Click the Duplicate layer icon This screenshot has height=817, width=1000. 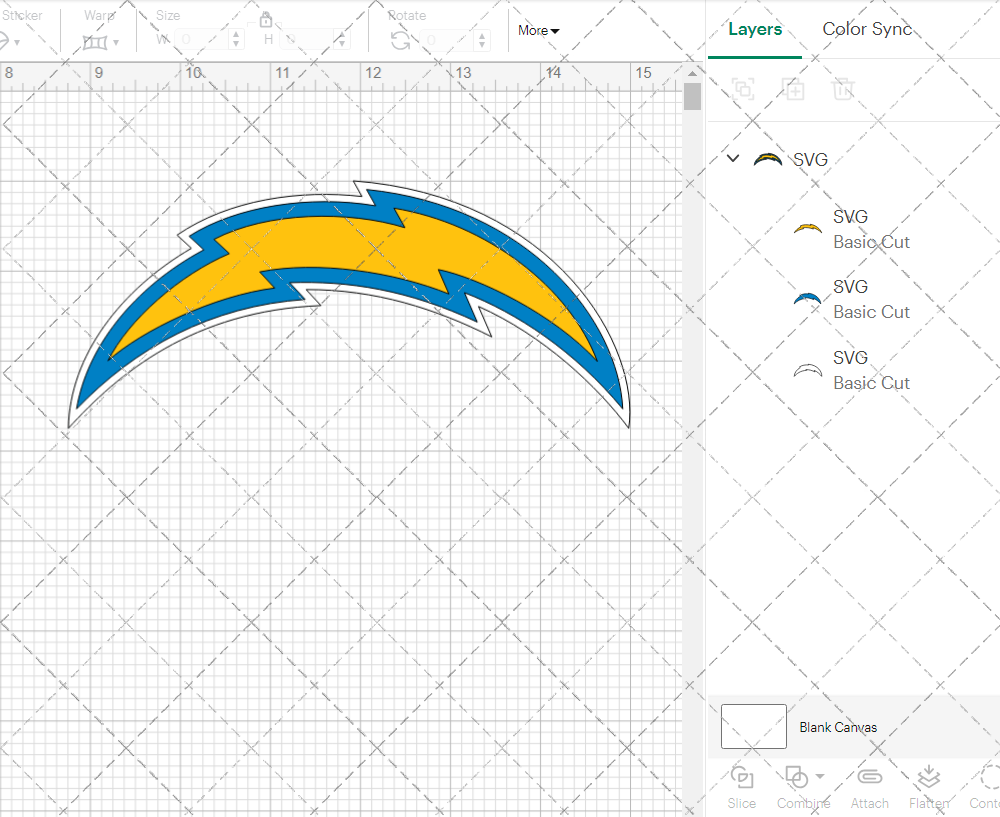tap(793, 89)
